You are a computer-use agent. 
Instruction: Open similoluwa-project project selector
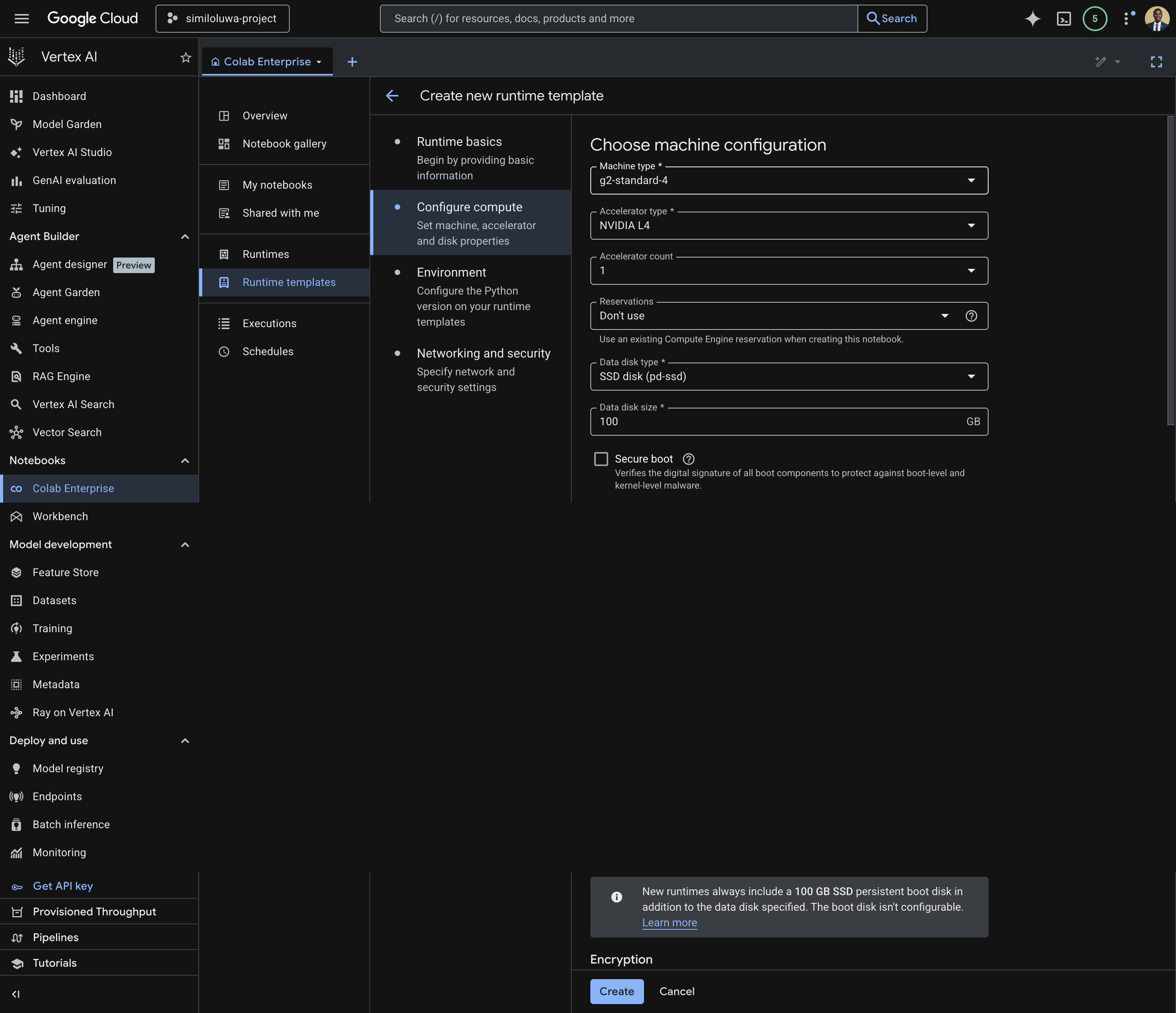click(x=222, y=19)
